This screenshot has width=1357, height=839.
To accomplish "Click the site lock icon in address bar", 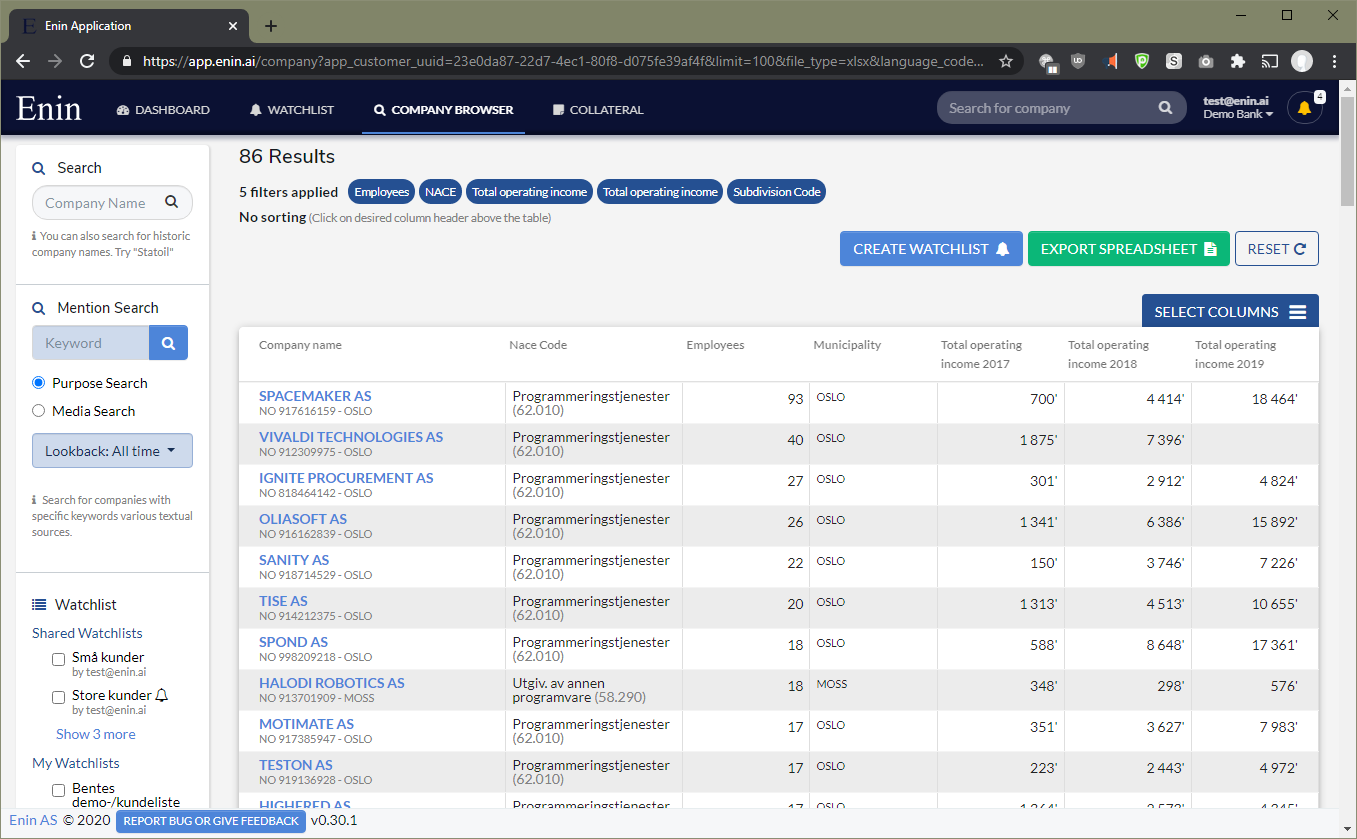I will pyautogui.click(x=127, y=61).
